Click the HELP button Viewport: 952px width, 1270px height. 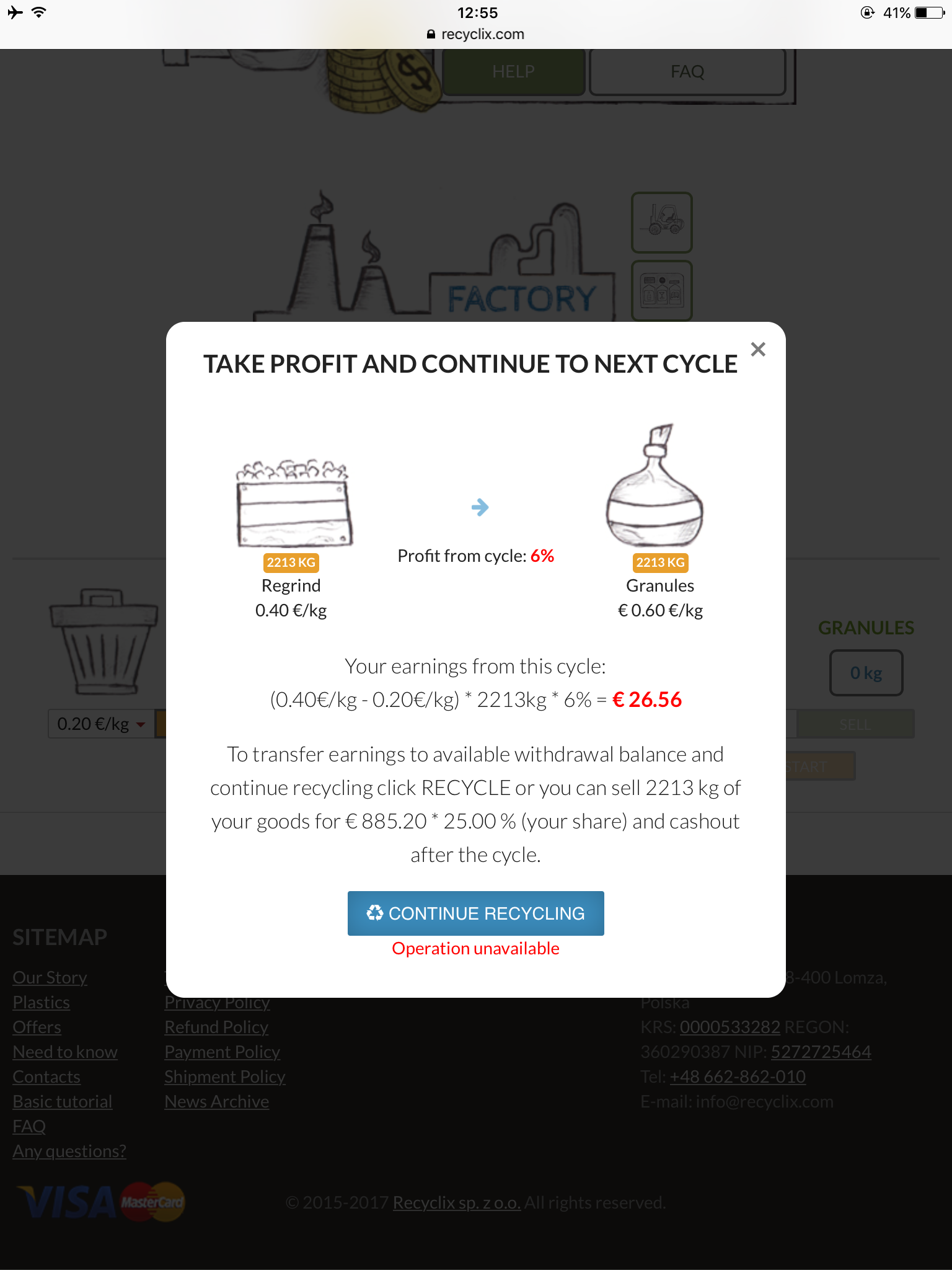click(x=513, y=72)
